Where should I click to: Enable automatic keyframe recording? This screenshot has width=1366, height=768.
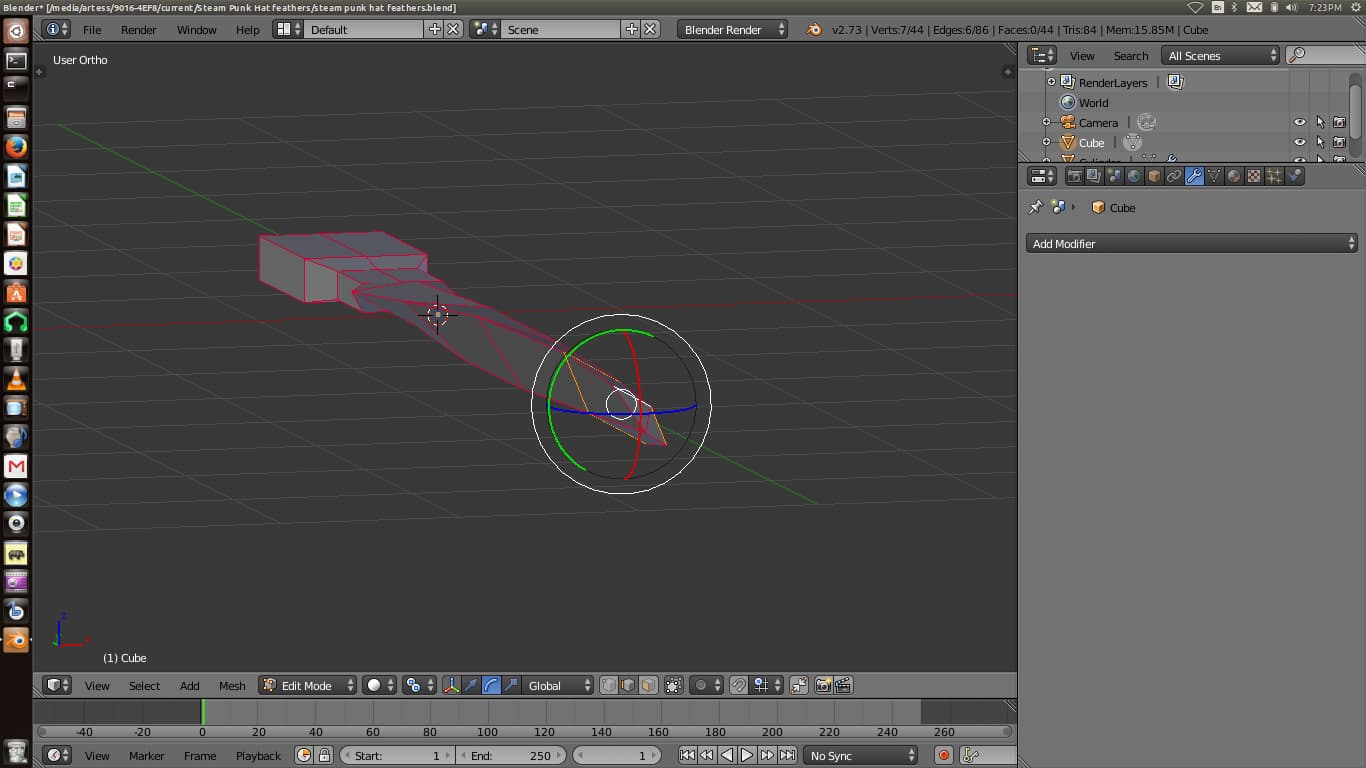[941, 755]
